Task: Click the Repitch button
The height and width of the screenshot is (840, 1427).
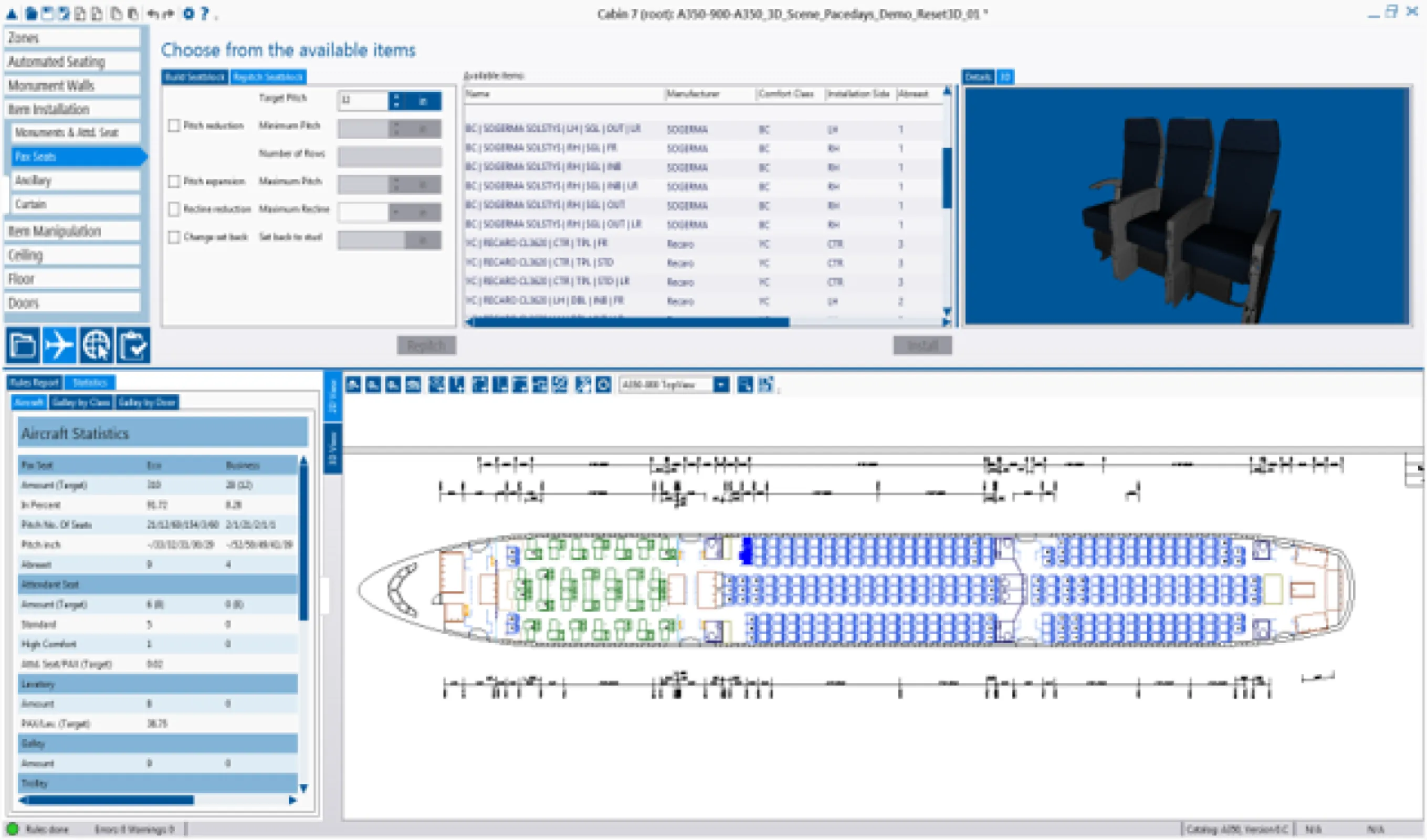Action: 426,345
